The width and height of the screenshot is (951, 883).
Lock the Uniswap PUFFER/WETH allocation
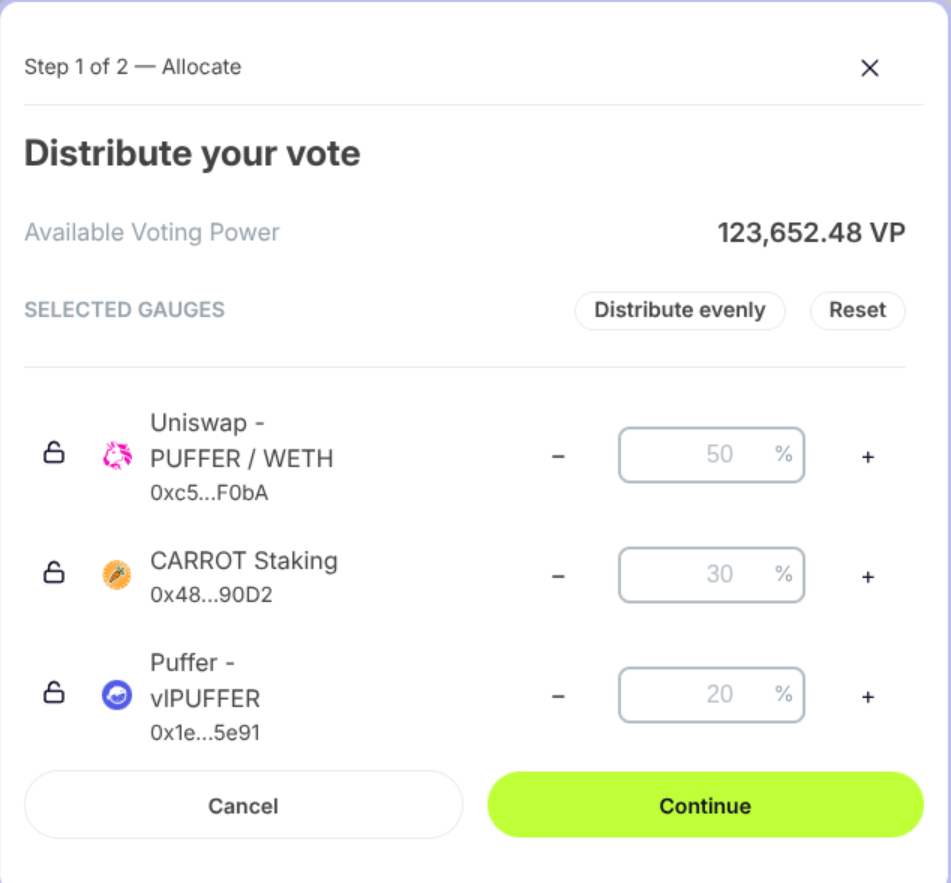click(x=55, y=455)
